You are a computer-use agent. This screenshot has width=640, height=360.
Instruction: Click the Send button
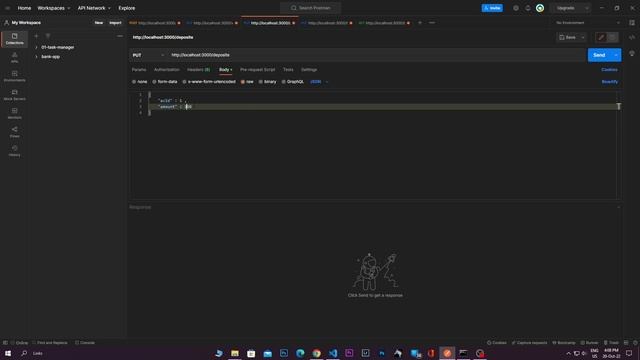point(599,55)
